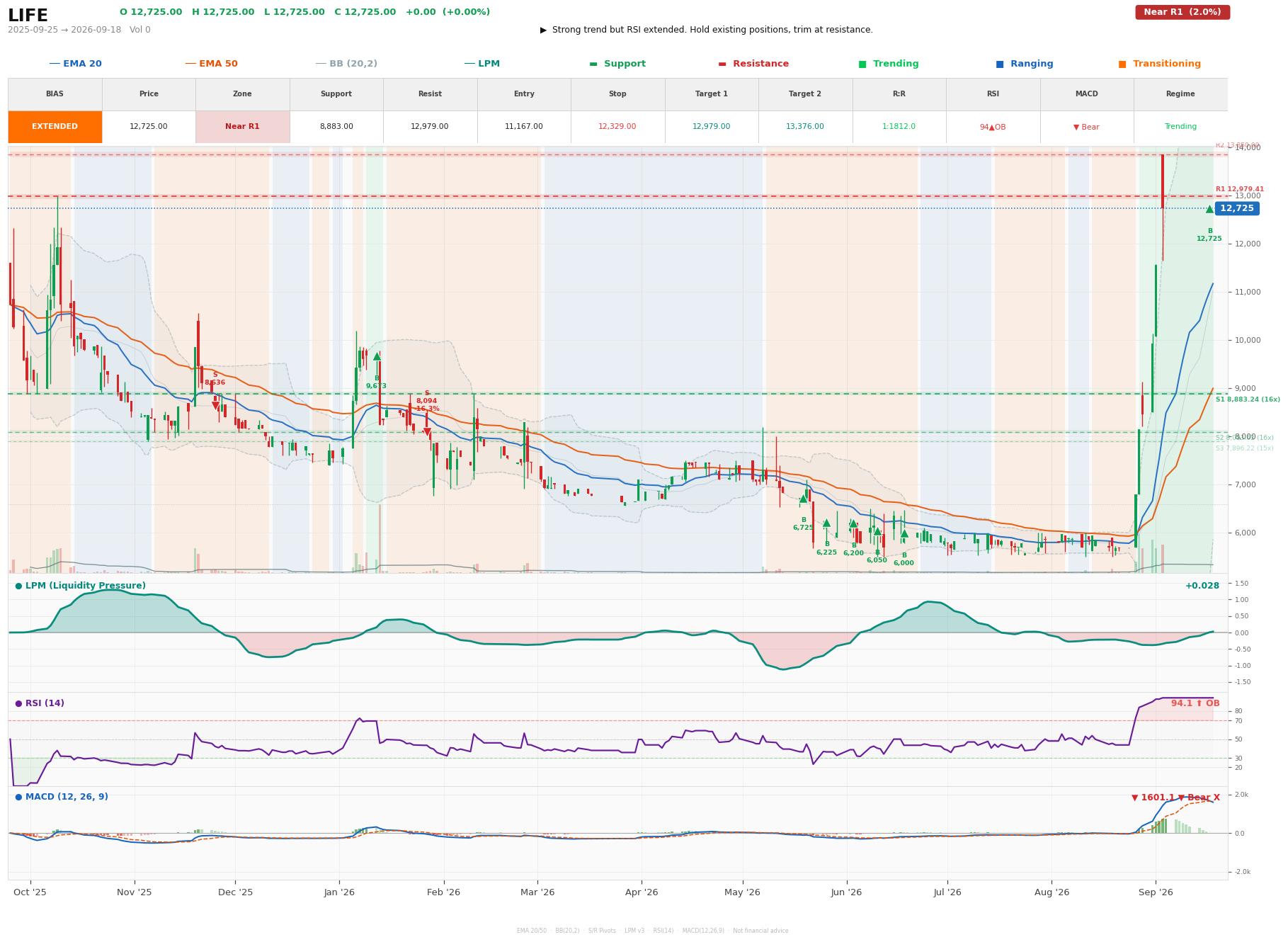
Task: Click the LIFE ticker title
Action: pos(28,16)
